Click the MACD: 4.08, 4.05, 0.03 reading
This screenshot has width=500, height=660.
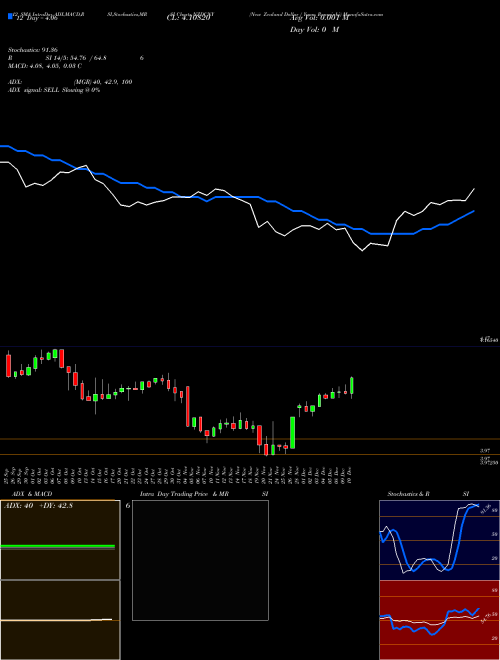tap(45, 66)
